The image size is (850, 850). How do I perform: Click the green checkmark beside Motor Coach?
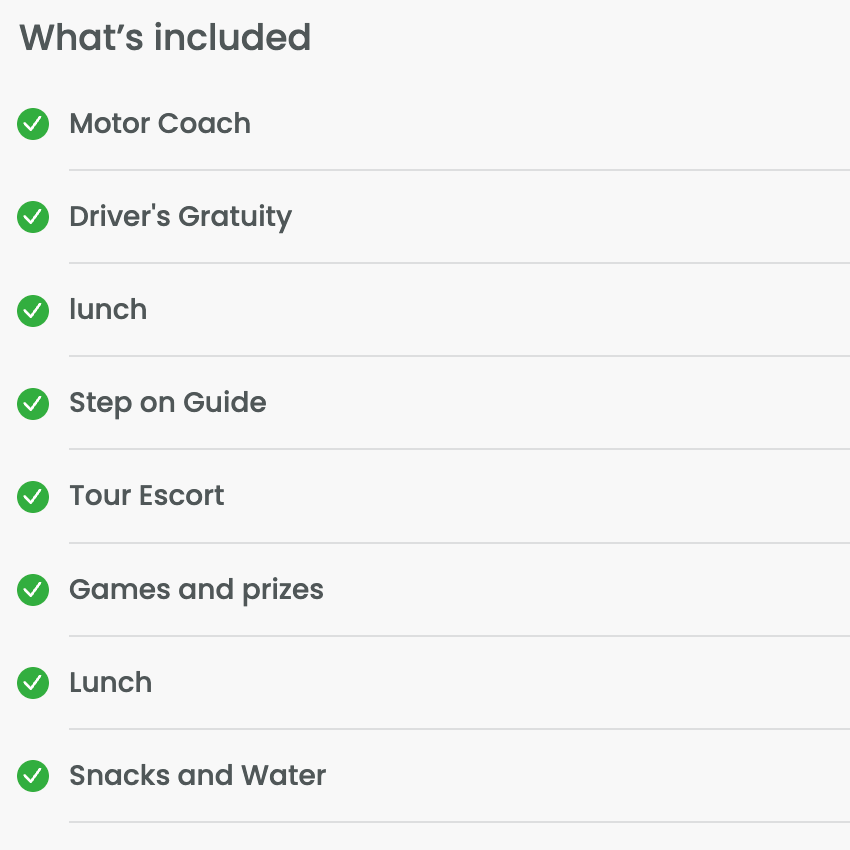coord(33,124)
